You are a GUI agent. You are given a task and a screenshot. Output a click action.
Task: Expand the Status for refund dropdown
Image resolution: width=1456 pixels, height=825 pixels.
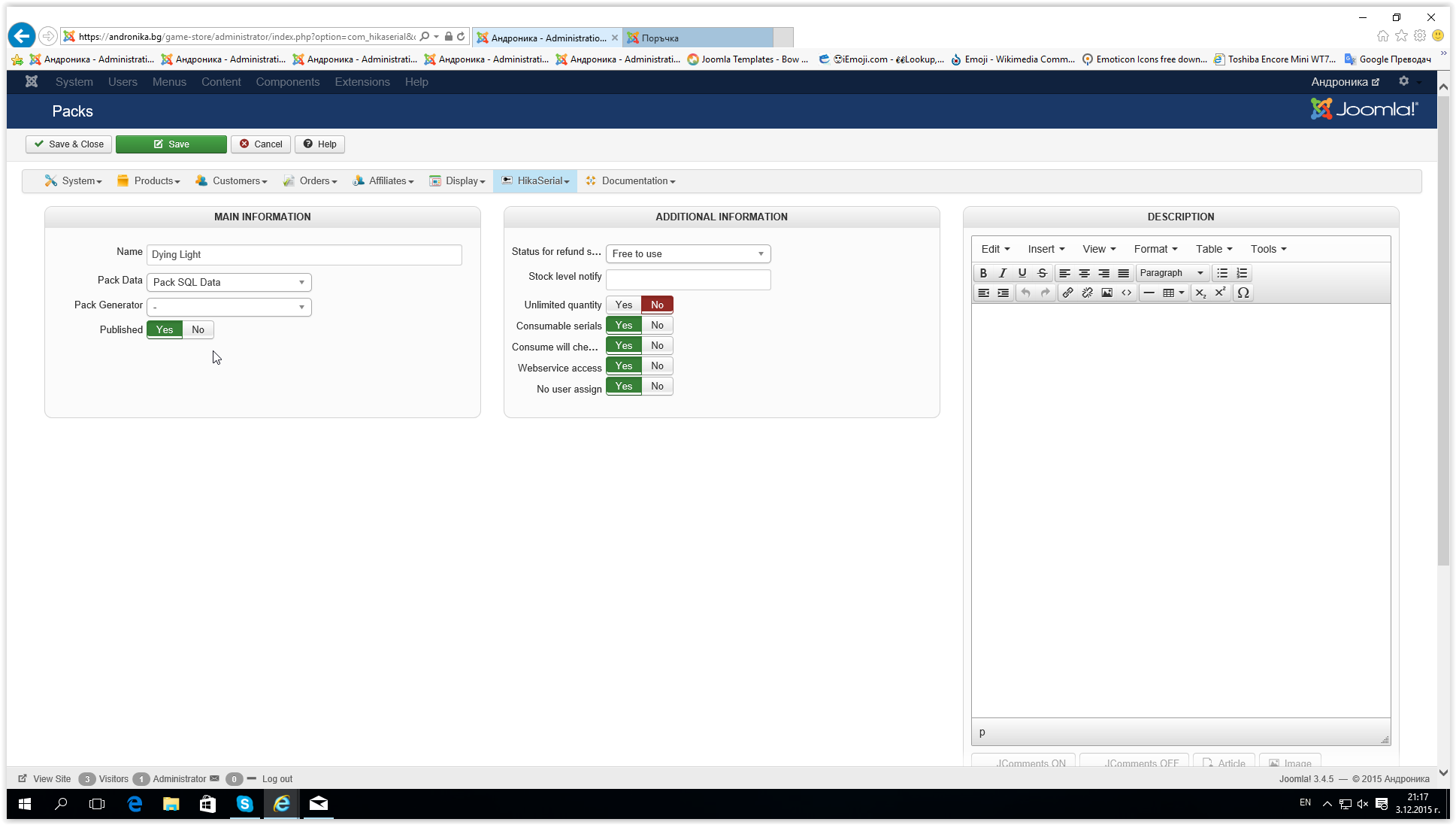[688, 253]
